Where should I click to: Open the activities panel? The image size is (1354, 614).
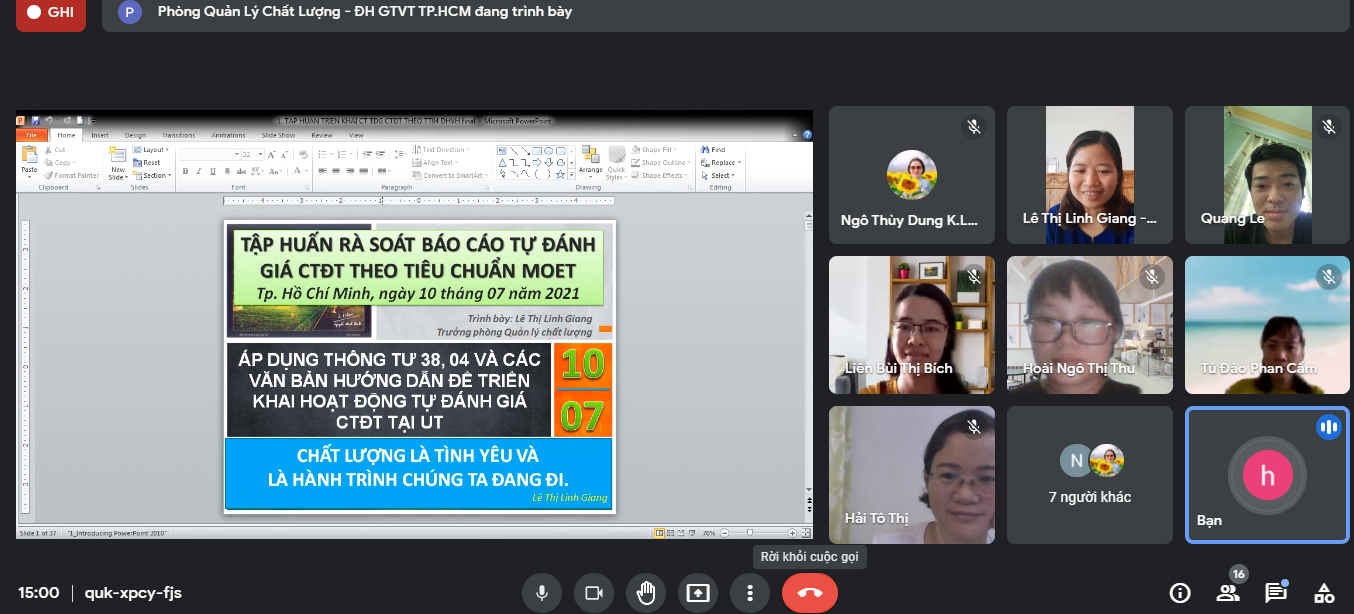tap(1324, 593)
